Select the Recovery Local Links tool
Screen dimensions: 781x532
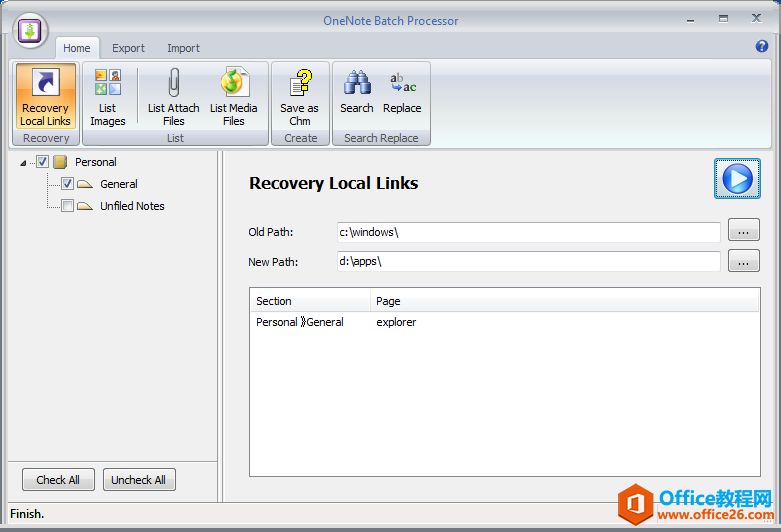[46, 97]
